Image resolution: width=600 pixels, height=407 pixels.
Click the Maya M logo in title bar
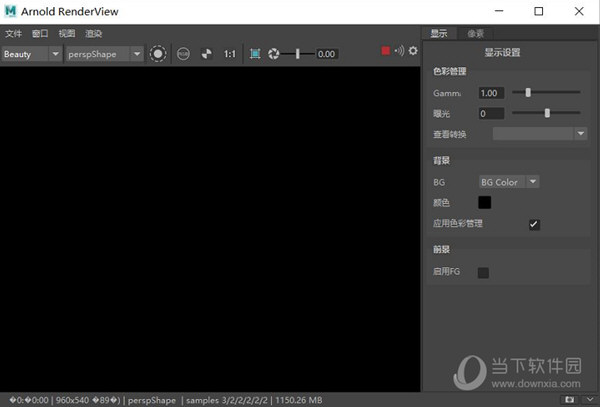[10, 11]
